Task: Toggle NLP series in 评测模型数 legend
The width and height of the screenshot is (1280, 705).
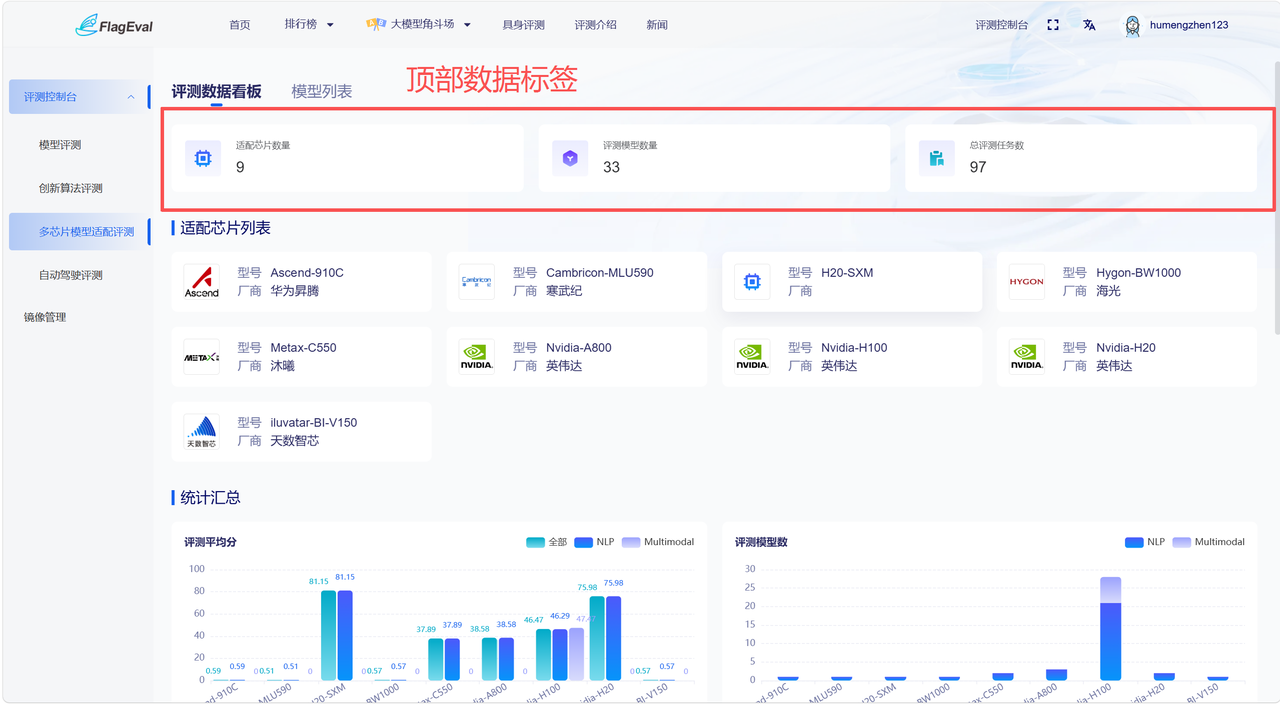Action: tap(1145, 542)
